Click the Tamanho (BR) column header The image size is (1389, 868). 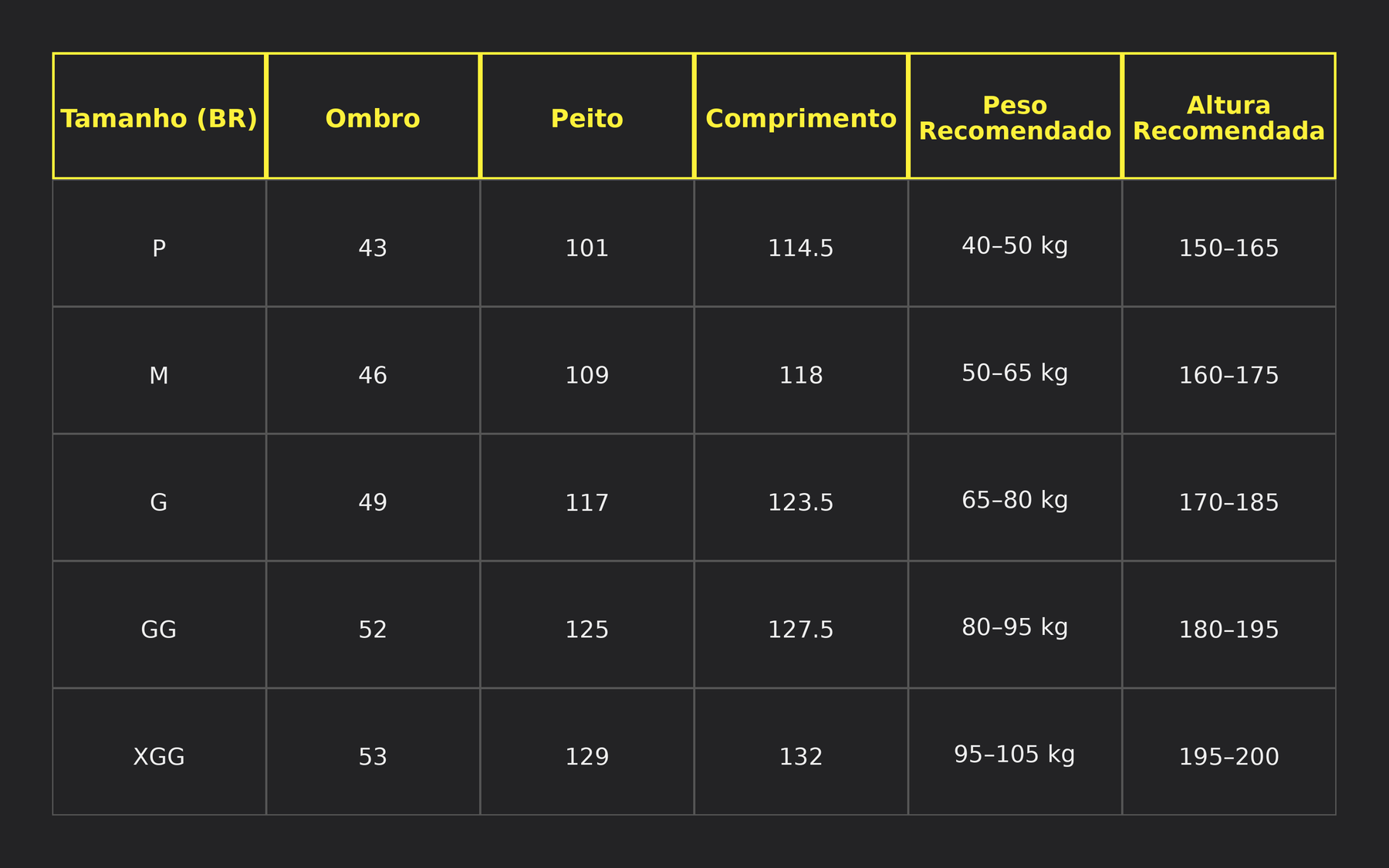(x=159, y=118)
